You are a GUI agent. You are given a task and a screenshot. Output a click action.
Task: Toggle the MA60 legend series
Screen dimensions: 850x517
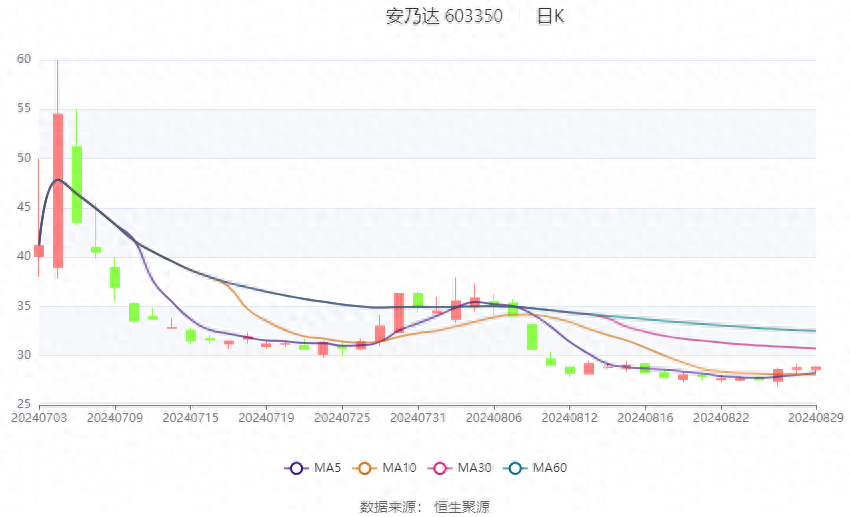(x=535, y=468)
